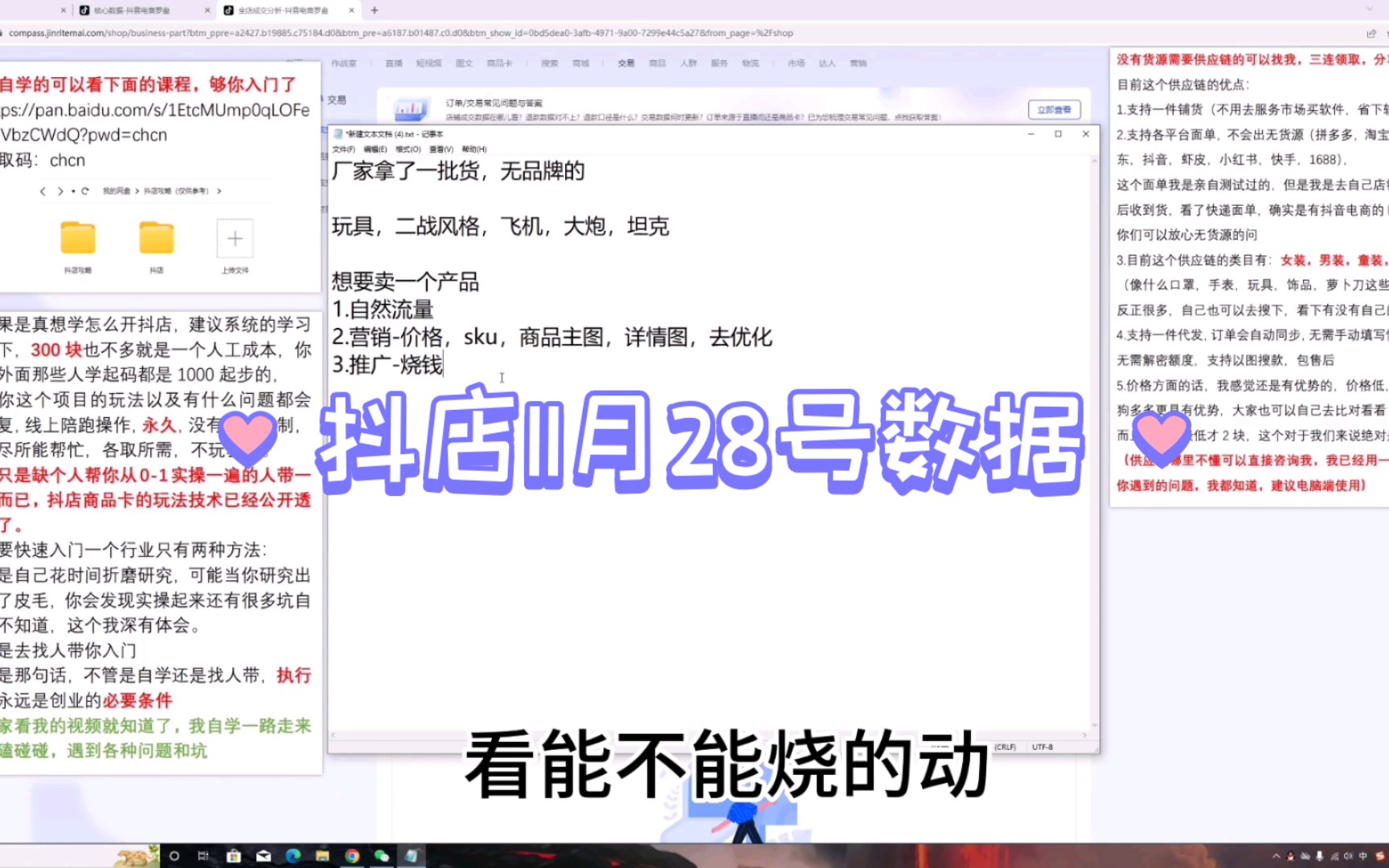The width and height of the screenshot is (1389, 868).
Task: Open Notepad taskbar icon
Action: 411,856
